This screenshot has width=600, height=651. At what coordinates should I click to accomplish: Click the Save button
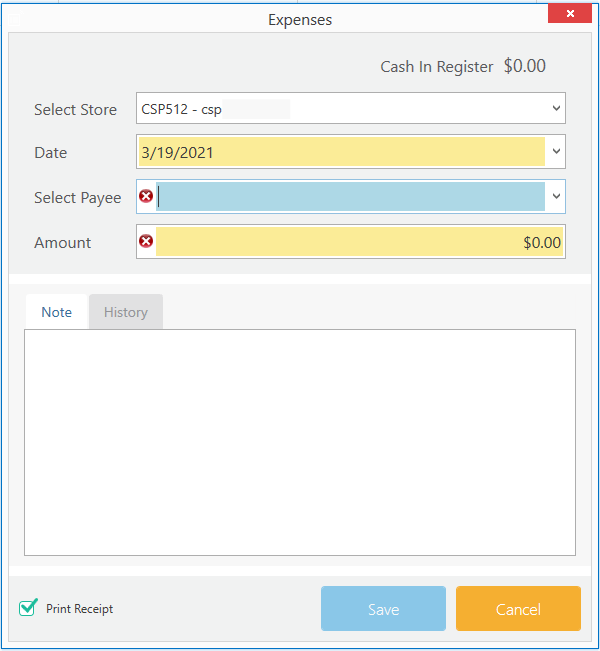tap(383, 609)
